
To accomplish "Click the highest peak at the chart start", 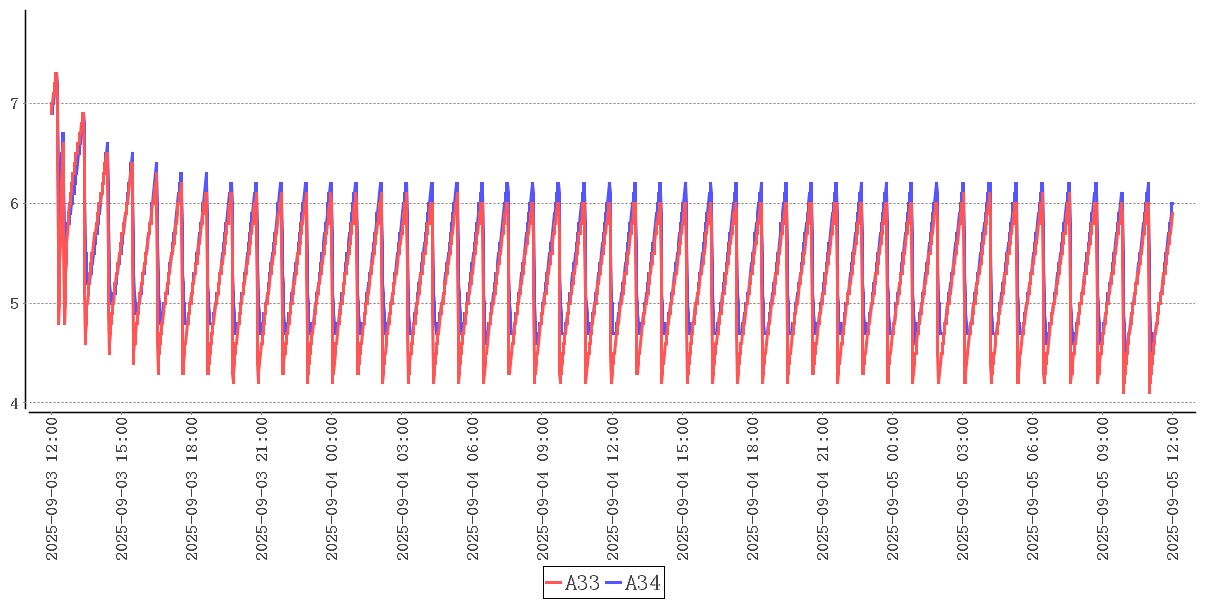I will tap(56, 74).
